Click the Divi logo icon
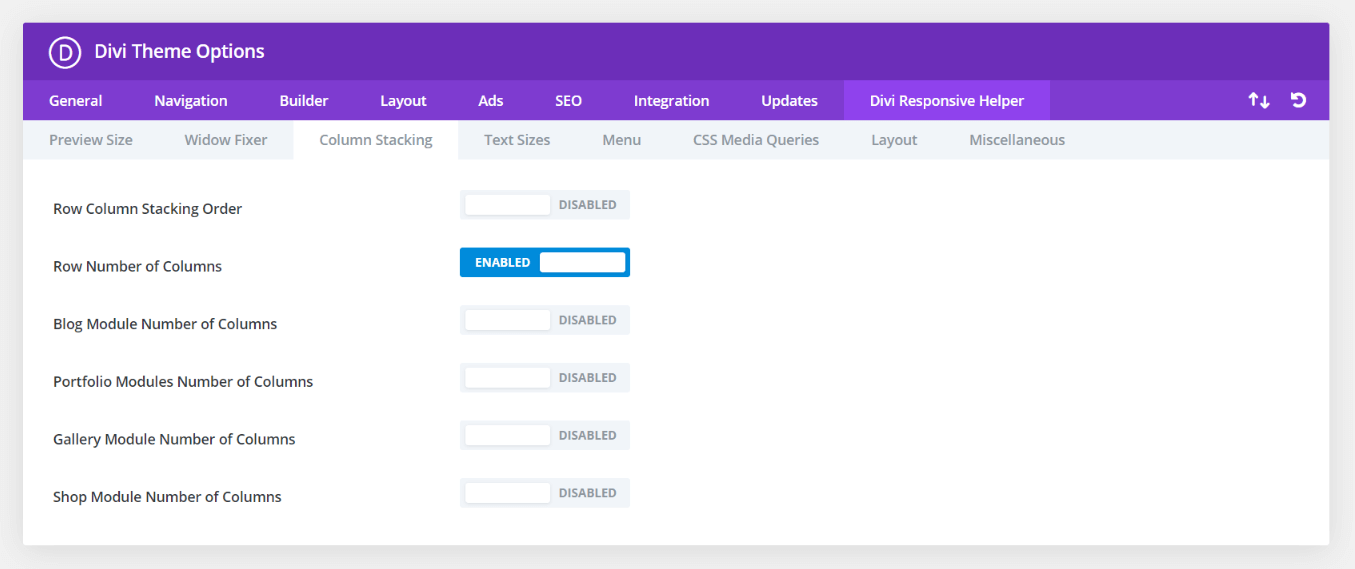The image size is (1355, 569). (64, 52)
